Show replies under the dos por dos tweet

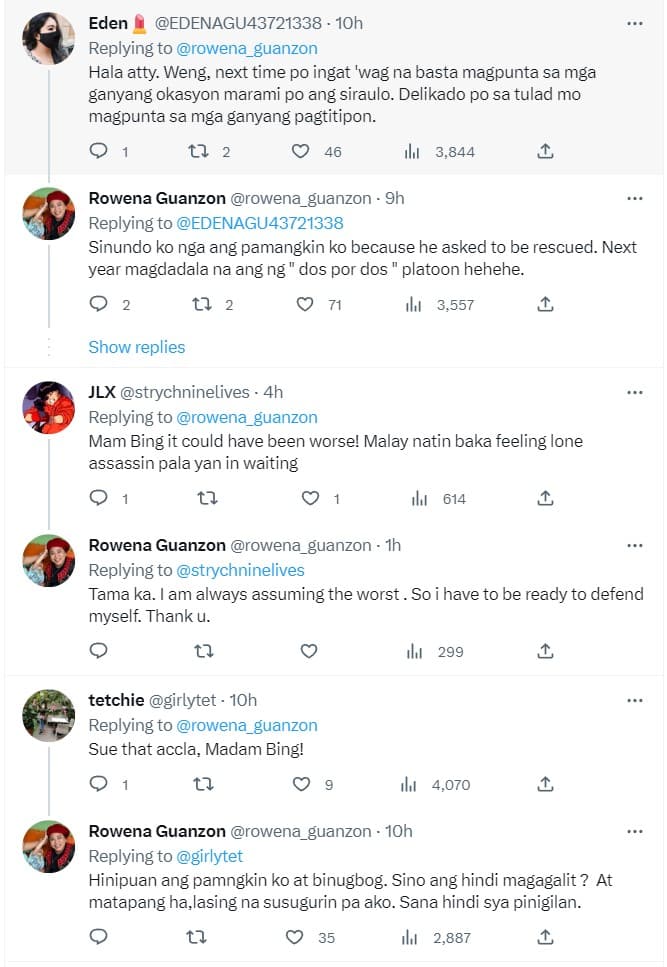(136, 347)
